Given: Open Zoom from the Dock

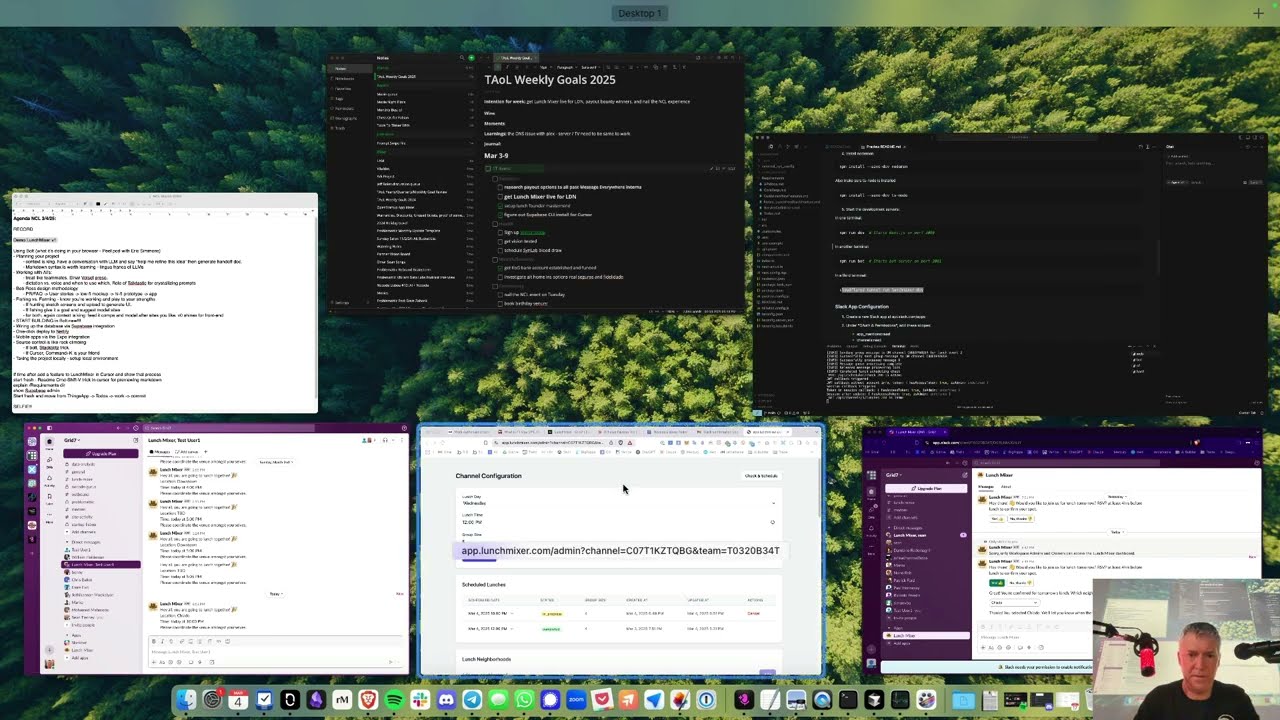Looking at the screenshot, I should [x=576, y=701].
